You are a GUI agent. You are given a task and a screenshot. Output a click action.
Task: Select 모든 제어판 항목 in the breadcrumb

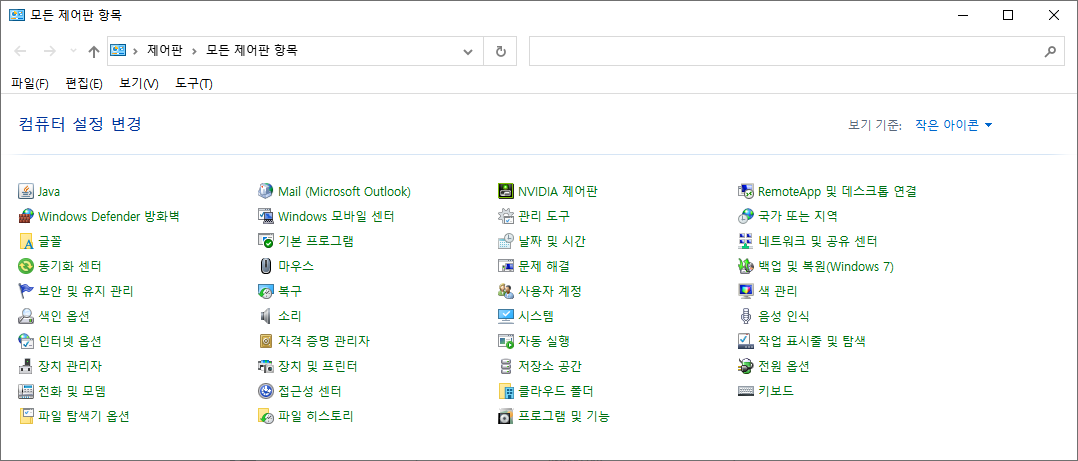[252, 51]
